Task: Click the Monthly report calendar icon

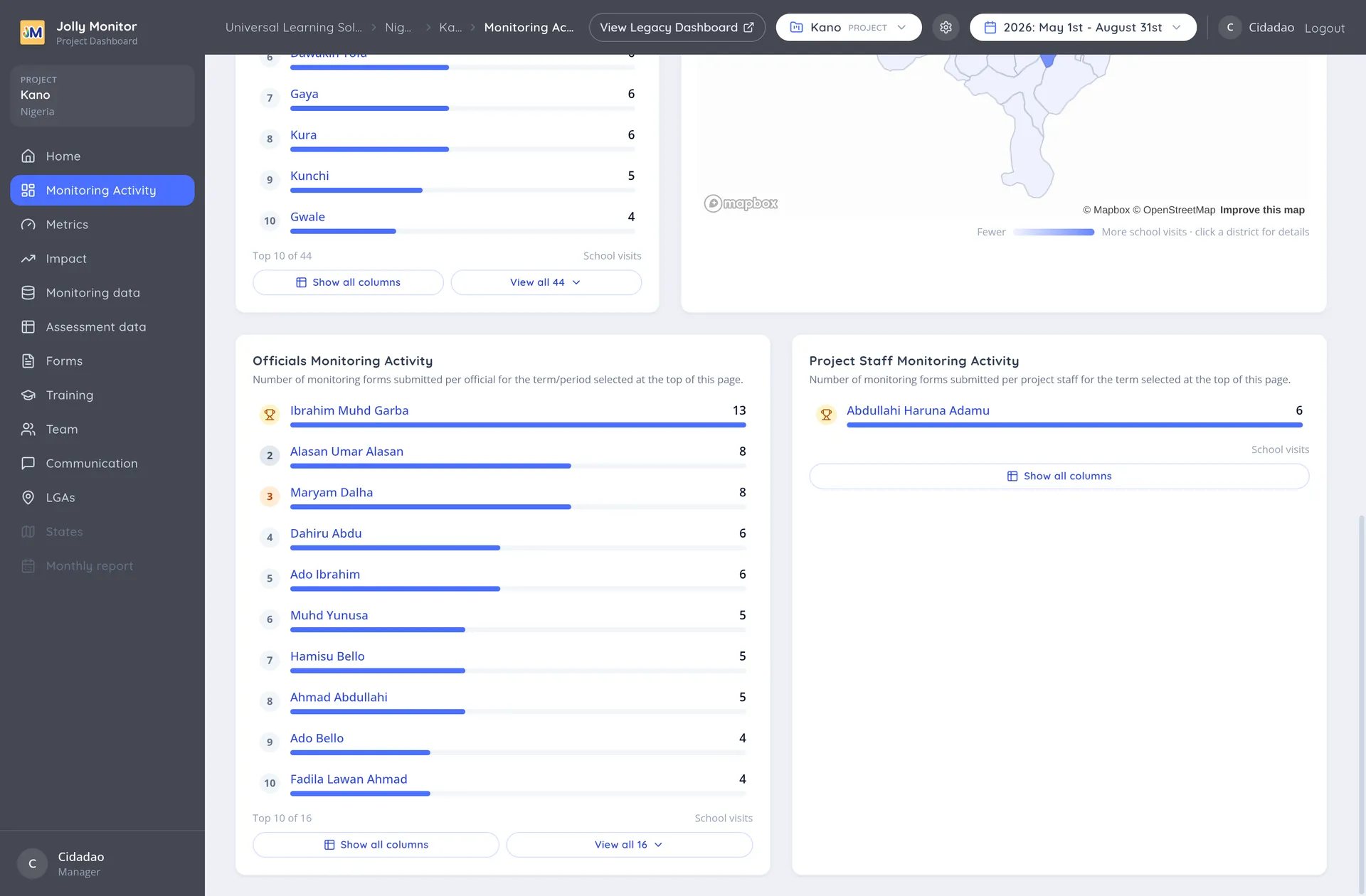Action: tap(28, 565)
